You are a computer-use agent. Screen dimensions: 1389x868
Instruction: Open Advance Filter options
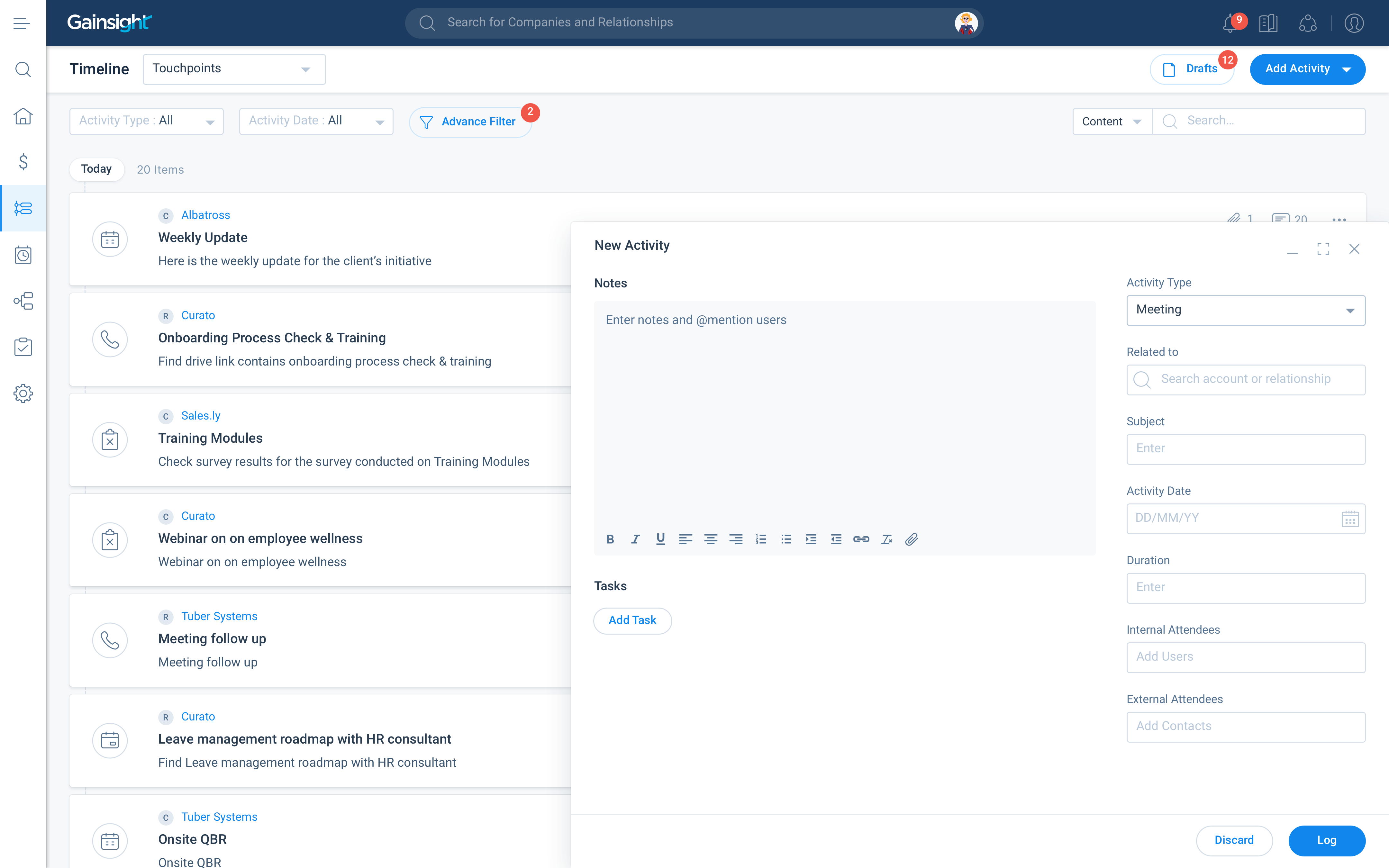470,122
